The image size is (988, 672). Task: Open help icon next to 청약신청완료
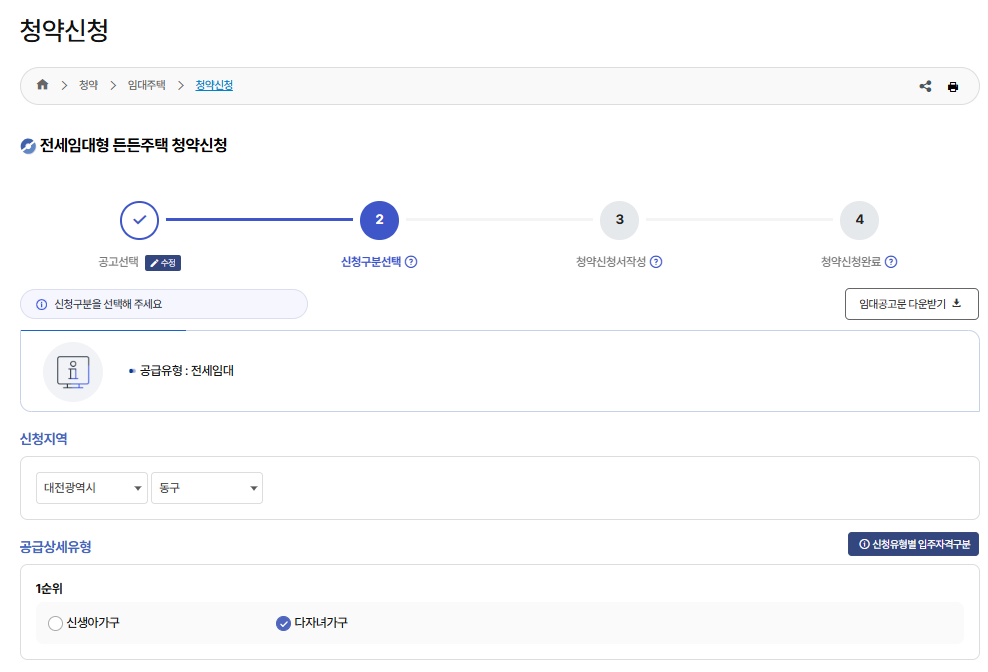click(891, 262)
